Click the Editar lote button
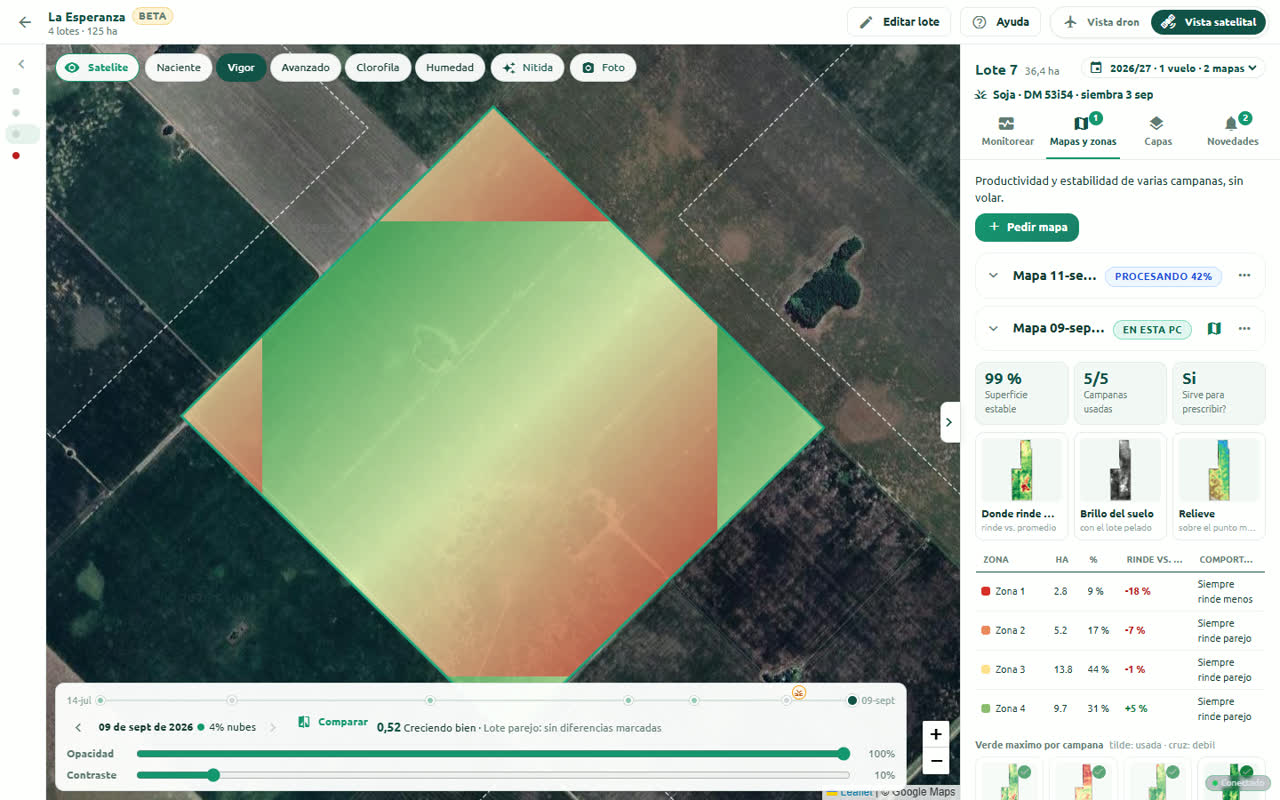This screenshot has height=800, width=1280. click(x=900, y=22)
